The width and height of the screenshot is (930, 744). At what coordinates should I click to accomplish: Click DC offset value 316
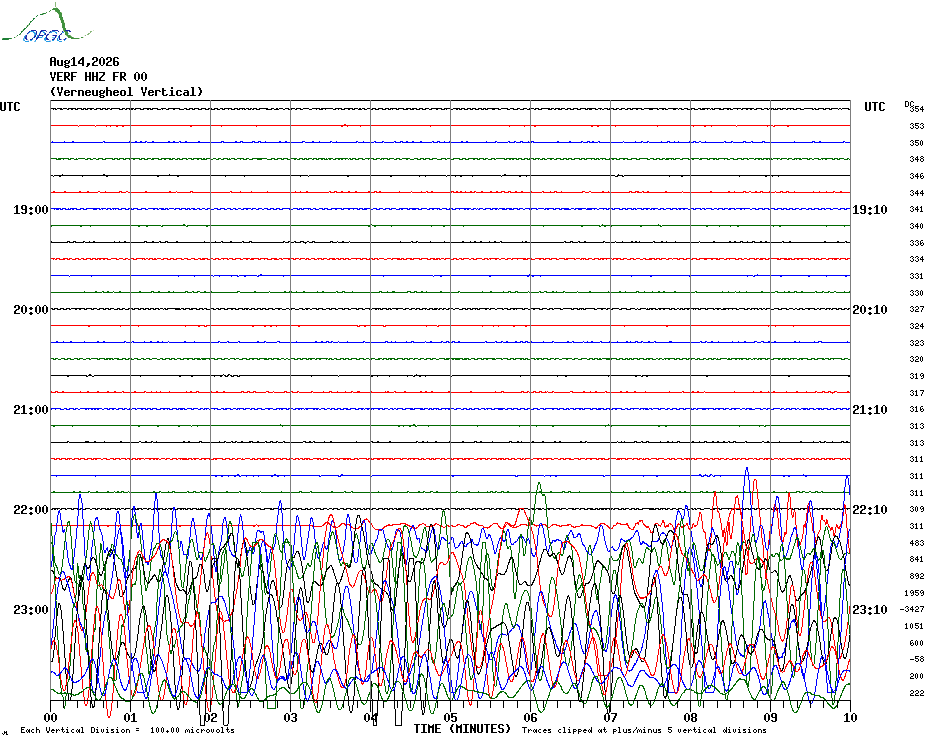tap(917, 409)
